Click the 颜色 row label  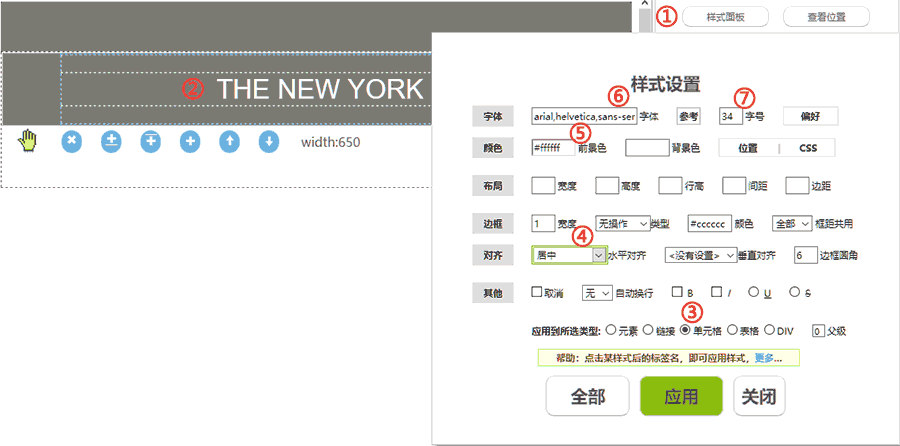[x=494, y=148]
